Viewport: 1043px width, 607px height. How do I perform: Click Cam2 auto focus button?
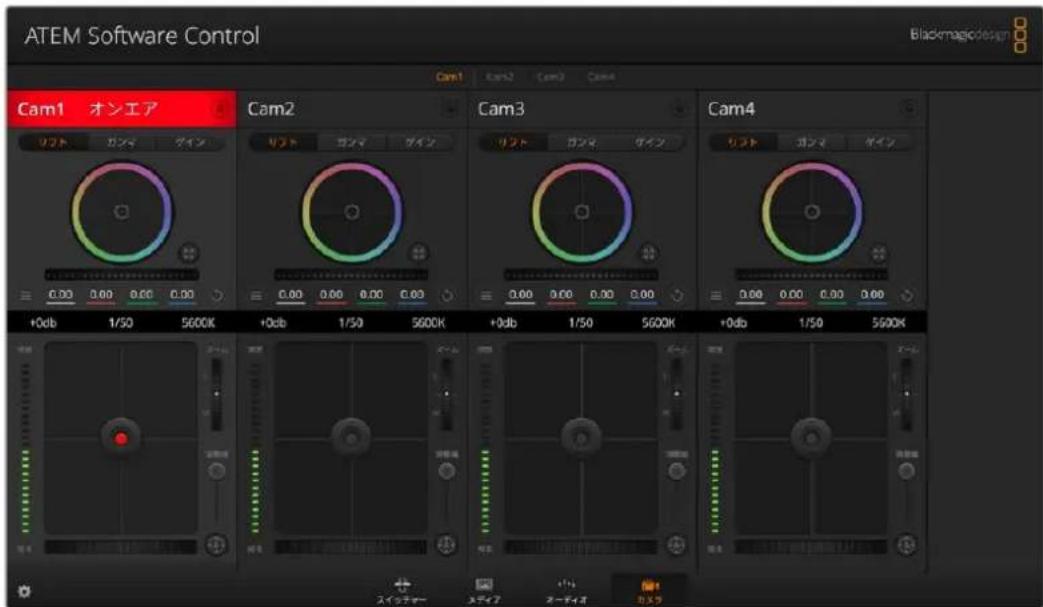(x=446, y=545)
